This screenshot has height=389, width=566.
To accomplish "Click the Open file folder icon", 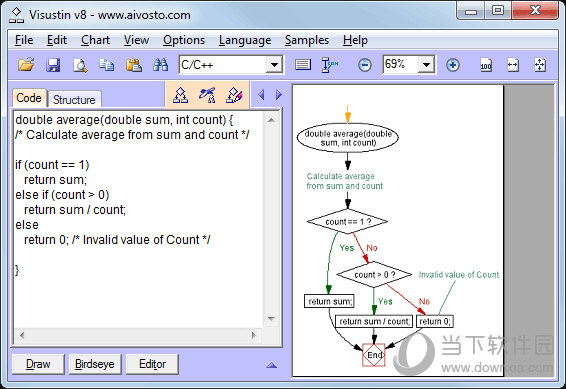I will click(x=26, y=65).
